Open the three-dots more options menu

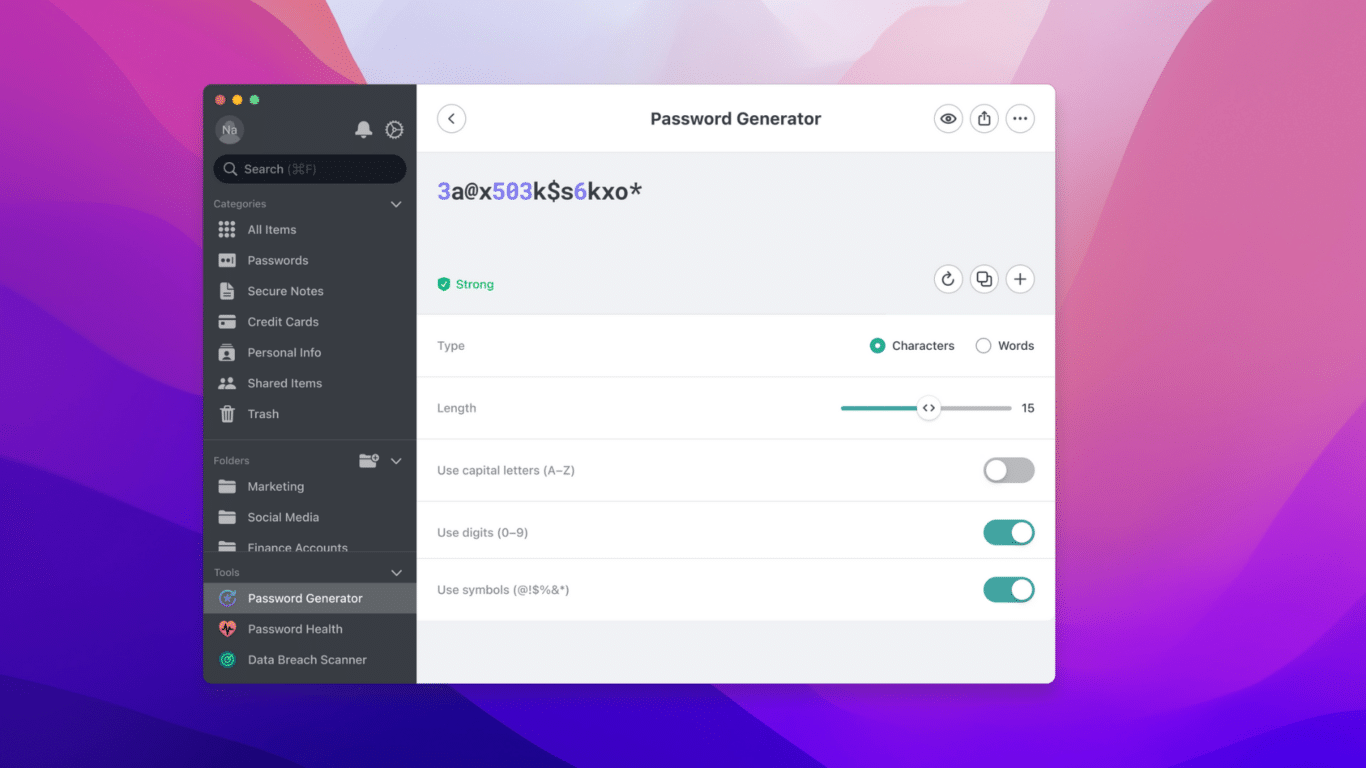[x=1020, y=119]
